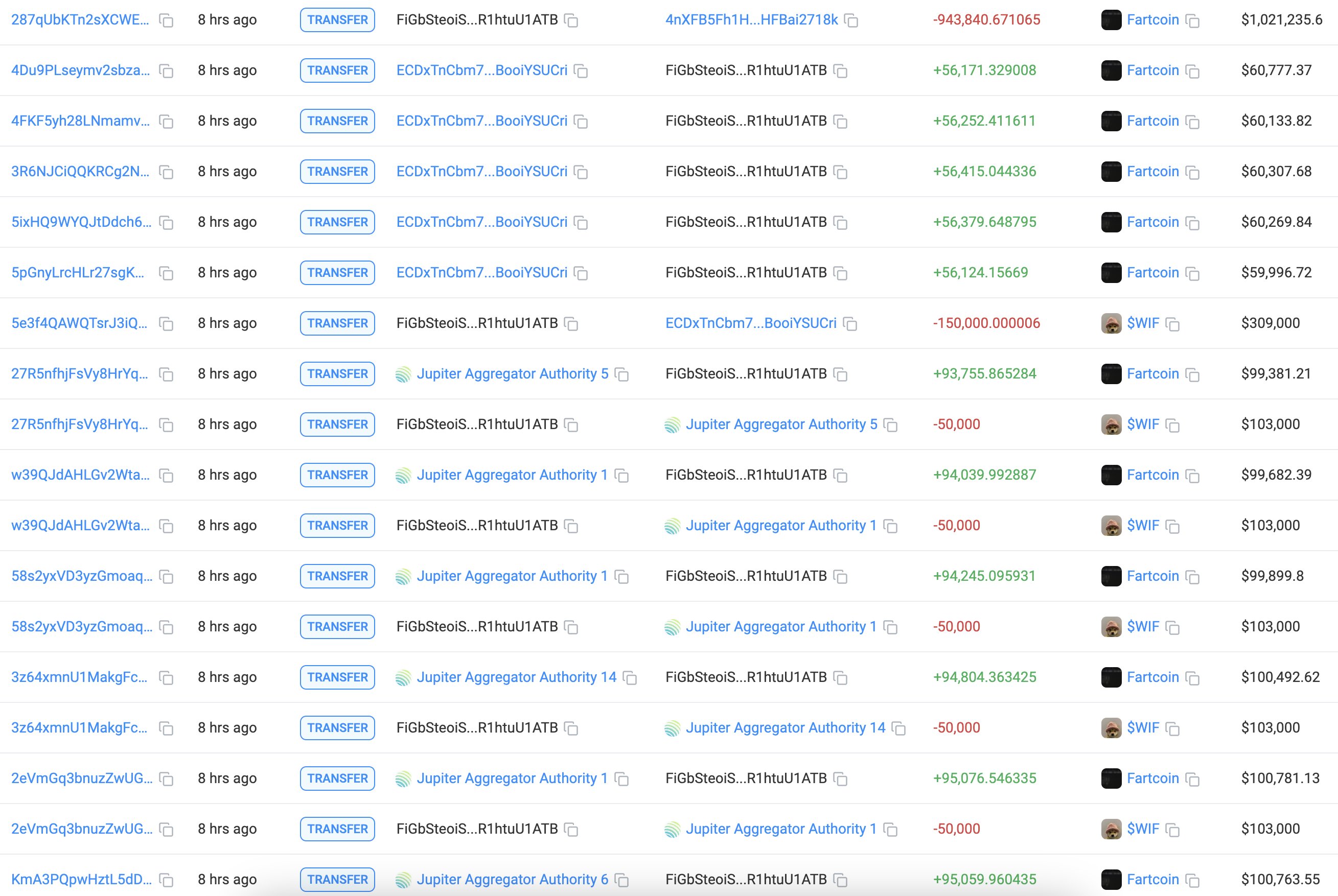The width and height of the screenshot is (1338, 896).
Task: Open Jupiter Aggregator Authority 5 recipient link
Action: 781,425
